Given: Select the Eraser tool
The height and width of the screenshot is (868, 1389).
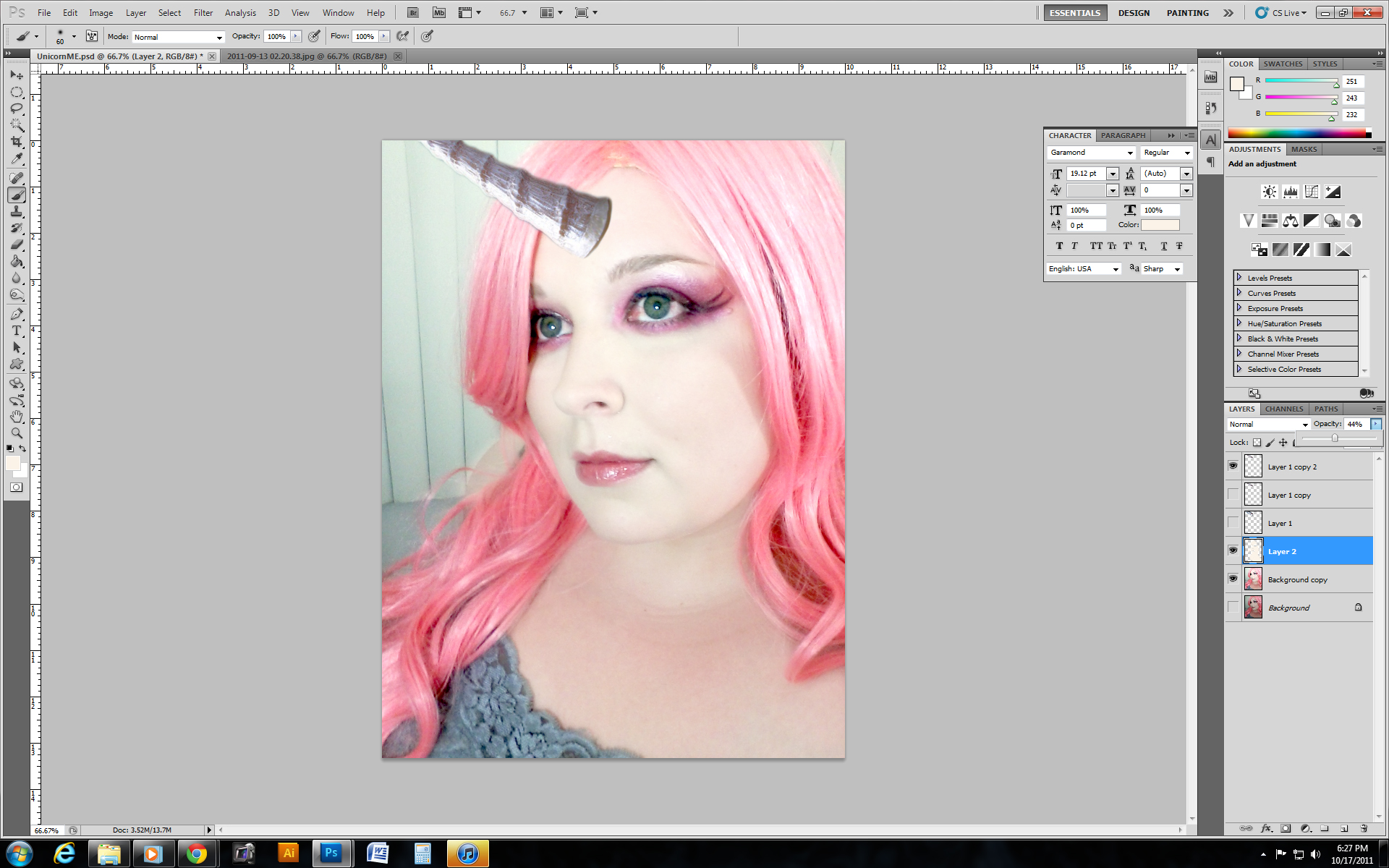Looking at the screenshot, I should click(17, 244).
